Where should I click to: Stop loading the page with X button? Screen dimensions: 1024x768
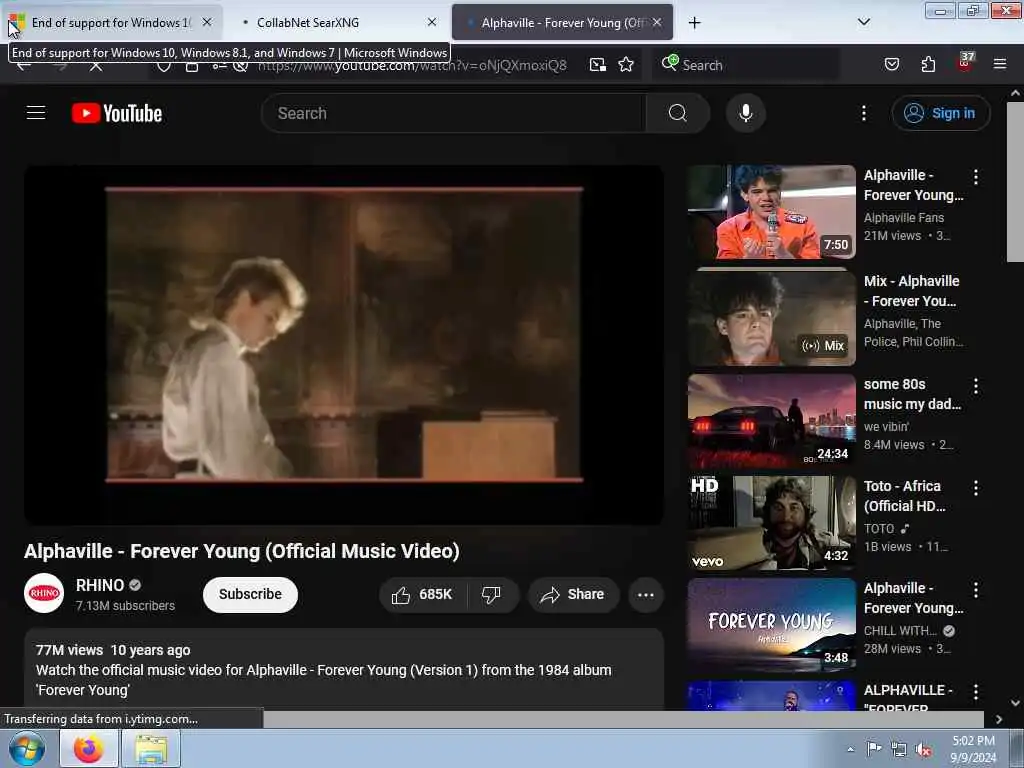pos(95,67)
